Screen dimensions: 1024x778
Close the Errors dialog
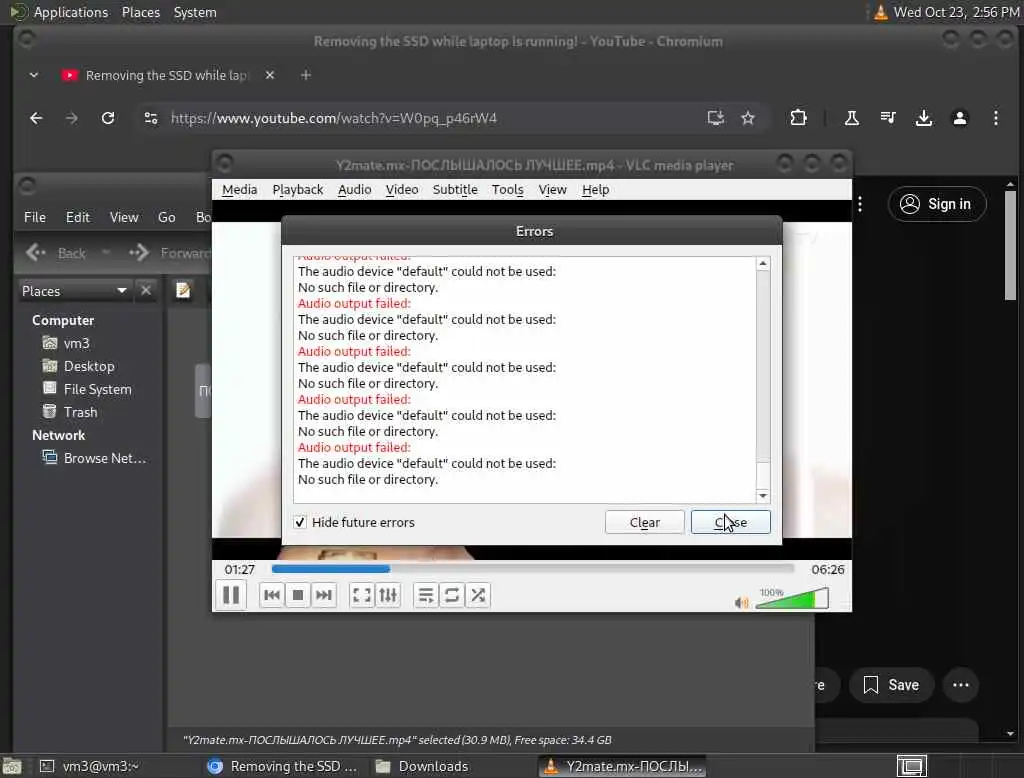[x=730, y=522]
